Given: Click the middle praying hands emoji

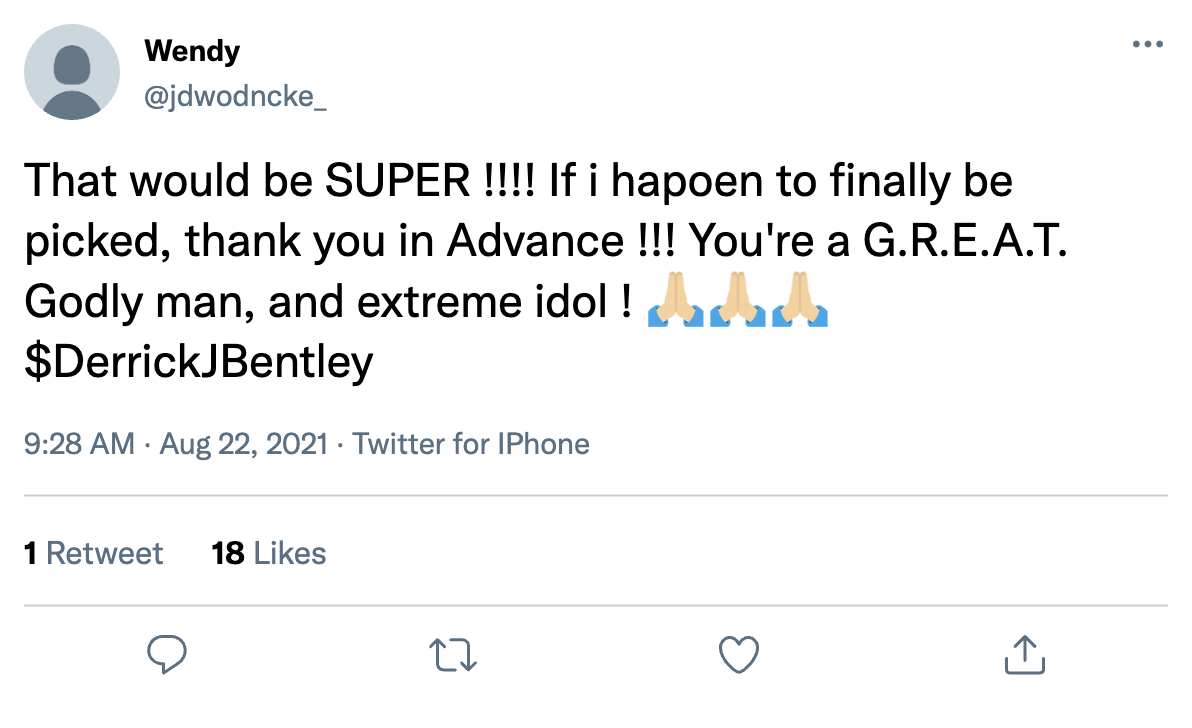Looking at the screenshot, I should click(737, 300).
